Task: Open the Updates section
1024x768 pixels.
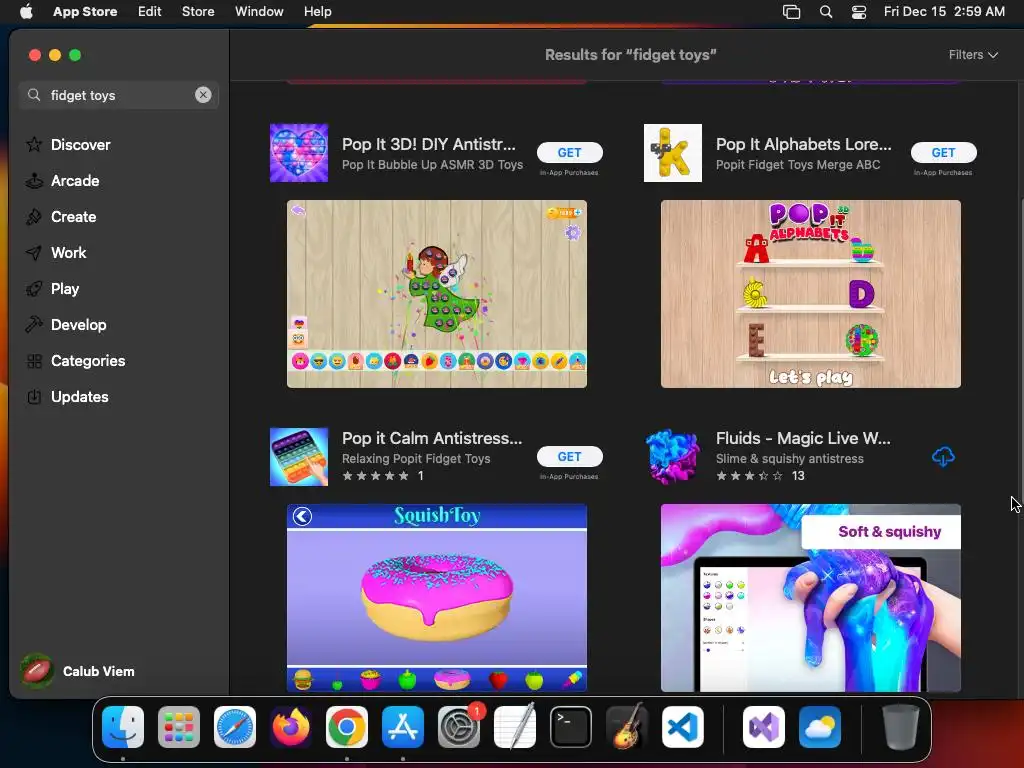Action: tap(67, 396)
